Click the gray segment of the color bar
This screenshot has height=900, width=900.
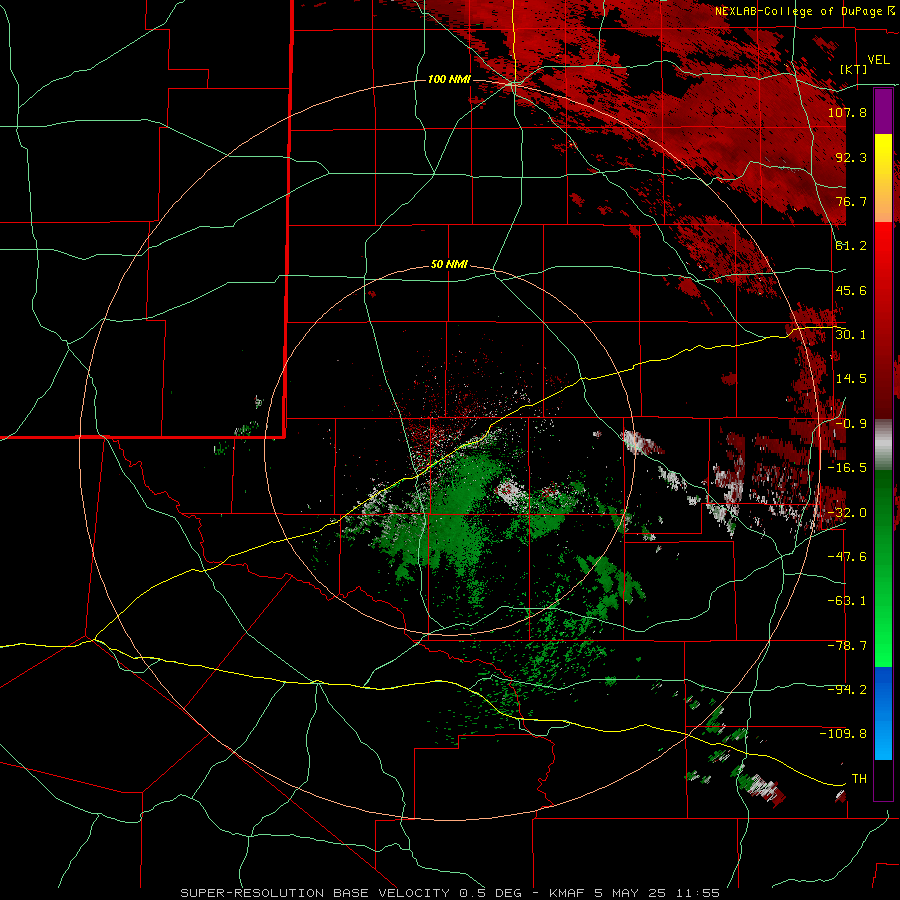[883, 445]
